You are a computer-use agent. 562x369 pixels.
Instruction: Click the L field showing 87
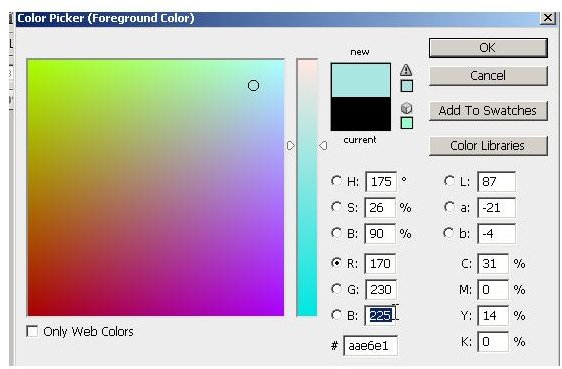[x=496, y=182]
